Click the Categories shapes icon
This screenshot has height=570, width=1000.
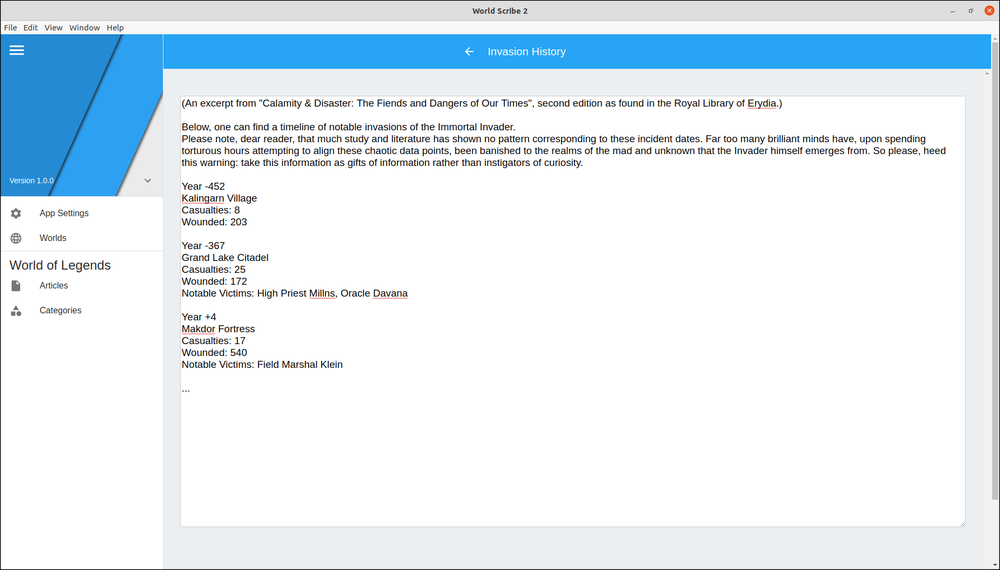16,311
